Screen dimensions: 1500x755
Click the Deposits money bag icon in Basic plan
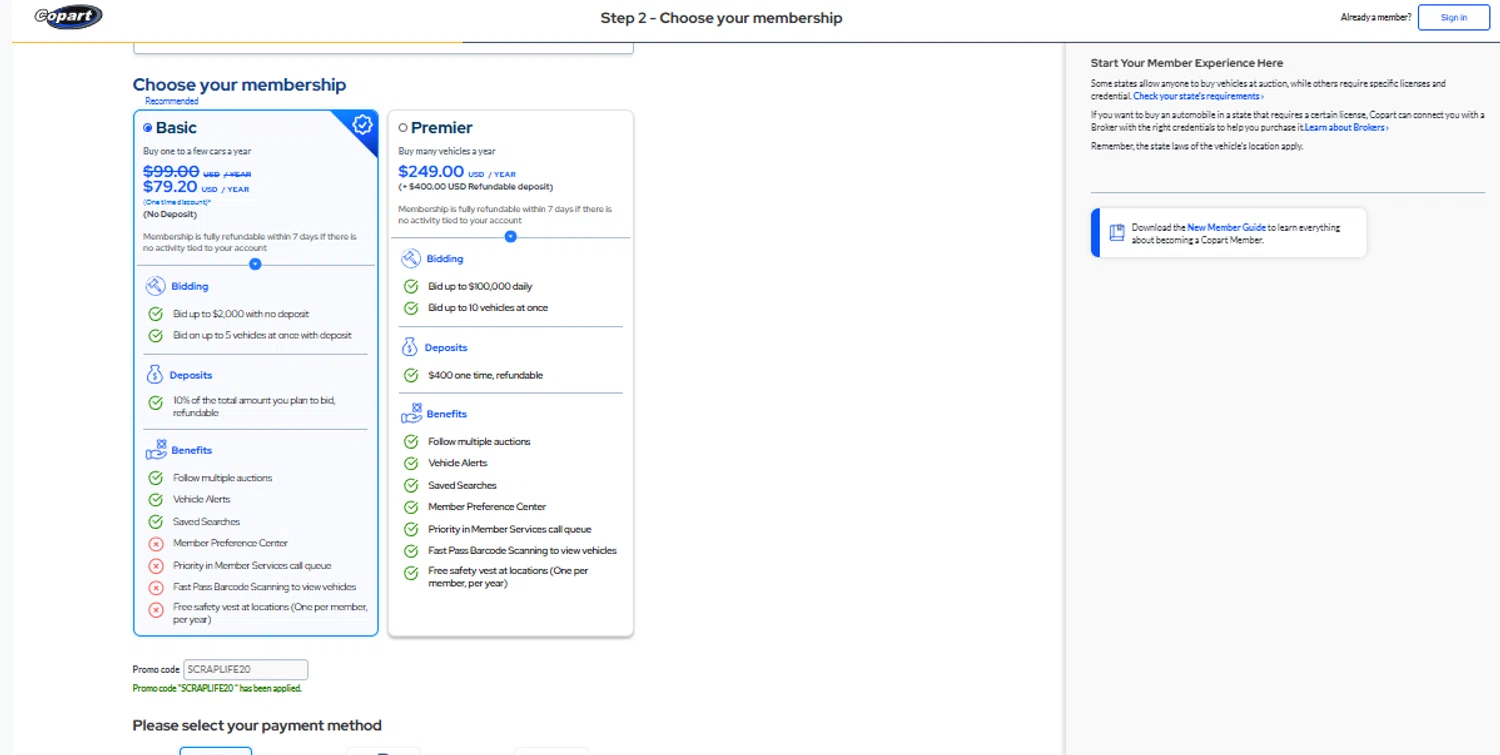(x=154, y=375)
